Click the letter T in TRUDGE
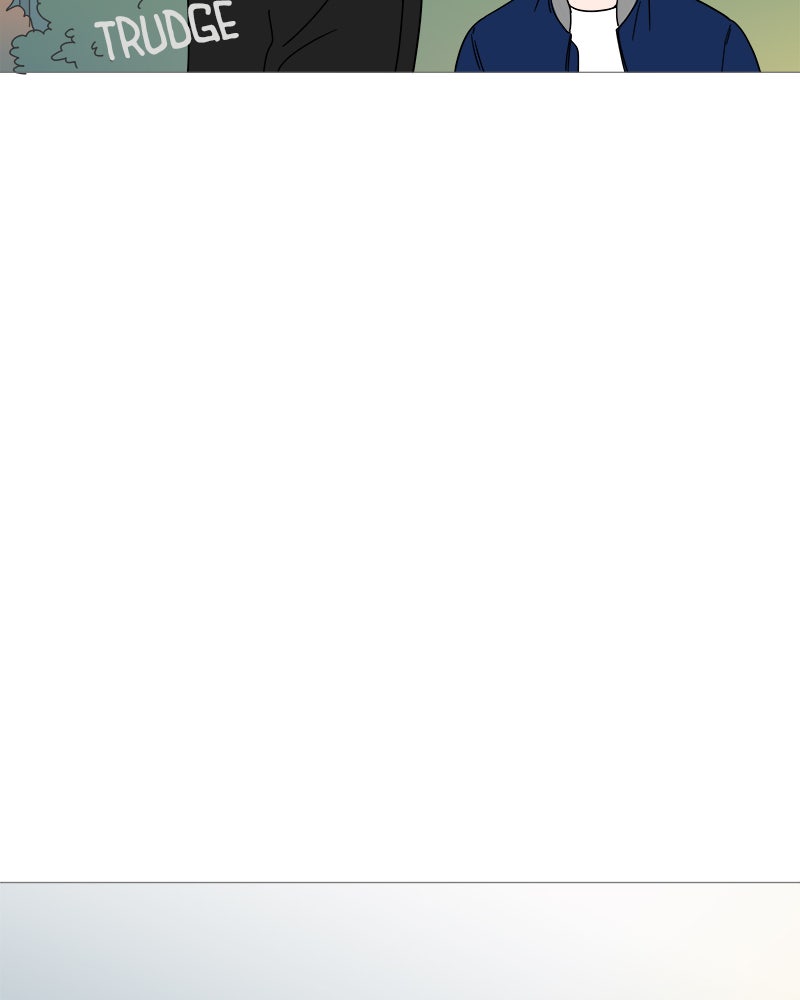800x1000 pixels. pyautogui.click(x=108, y=39)
